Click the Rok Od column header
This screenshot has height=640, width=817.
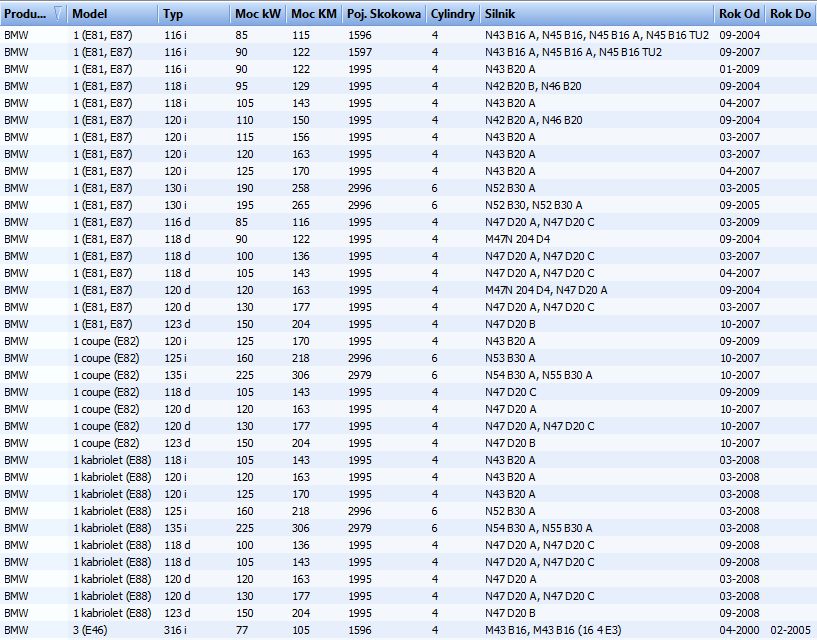coord(739,14)
